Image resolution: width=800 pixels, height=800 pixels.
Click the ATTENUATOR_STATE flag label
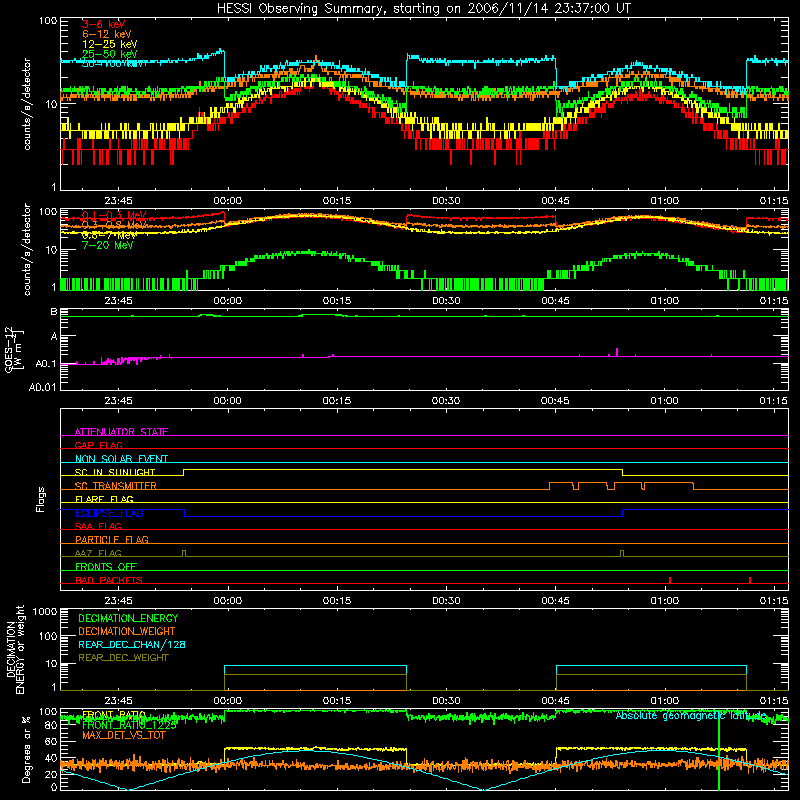pyautogui.click(x=121, y=432)
